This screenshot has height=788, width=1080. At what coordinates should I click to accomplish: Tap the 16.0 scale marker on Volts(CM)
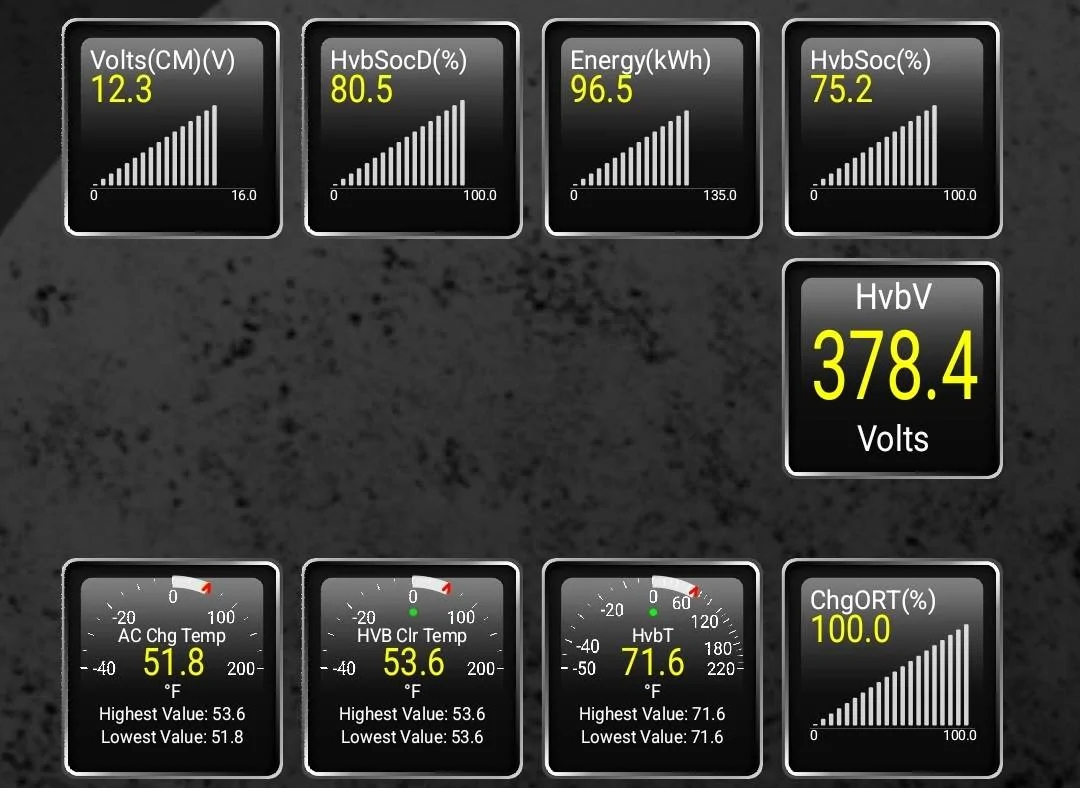[242, 196]
